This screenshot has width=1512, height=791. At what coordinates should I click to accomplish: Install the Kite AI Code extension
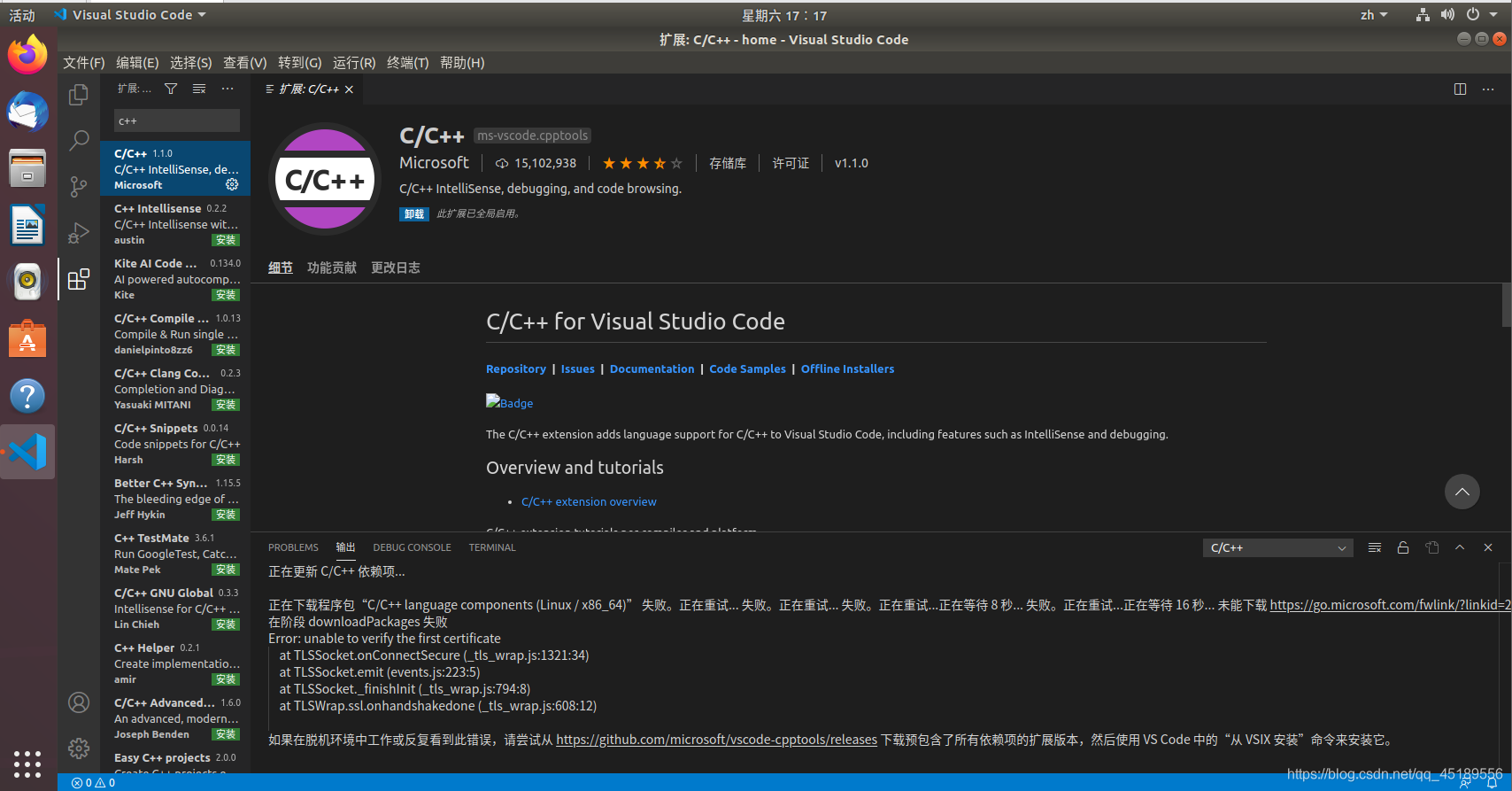(x=226, y=295)
